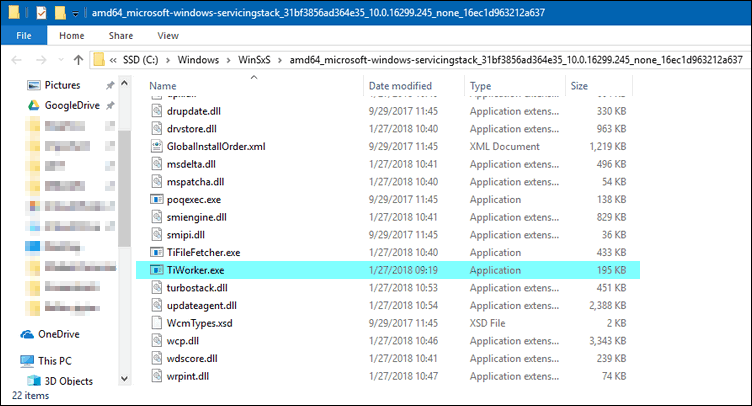Select the drvstore.dll file icon
Screen dimensions: 752x406
point(157,128)
